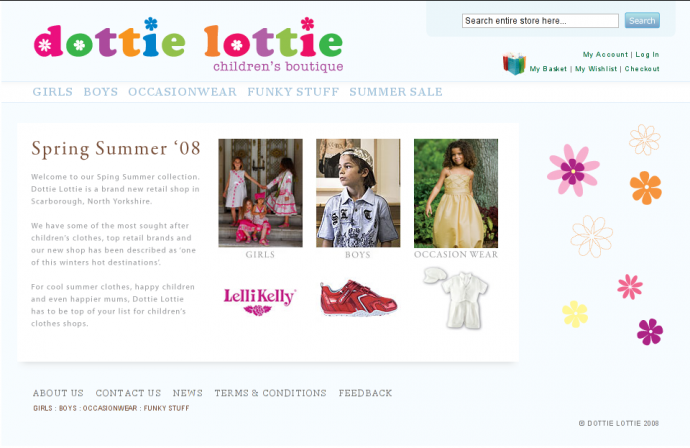Open the Terms & Conditions footer link
Image resolution: width=690 pixels, height=448 pixels.
271,393
